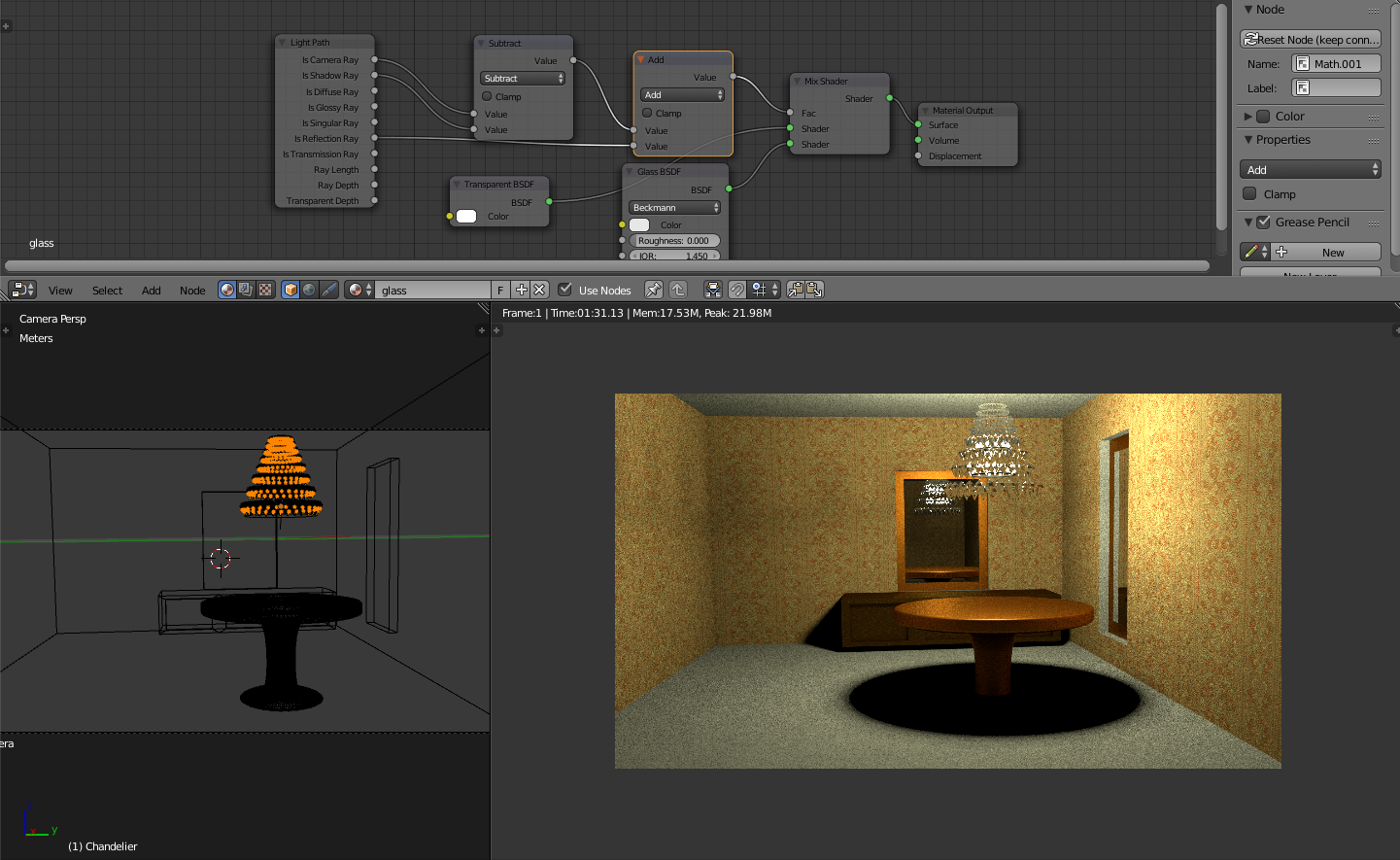The image size is (1400, 860).
Task: Click the node Name field icon
Action: pyautogui.click(x=1303, y=64)
